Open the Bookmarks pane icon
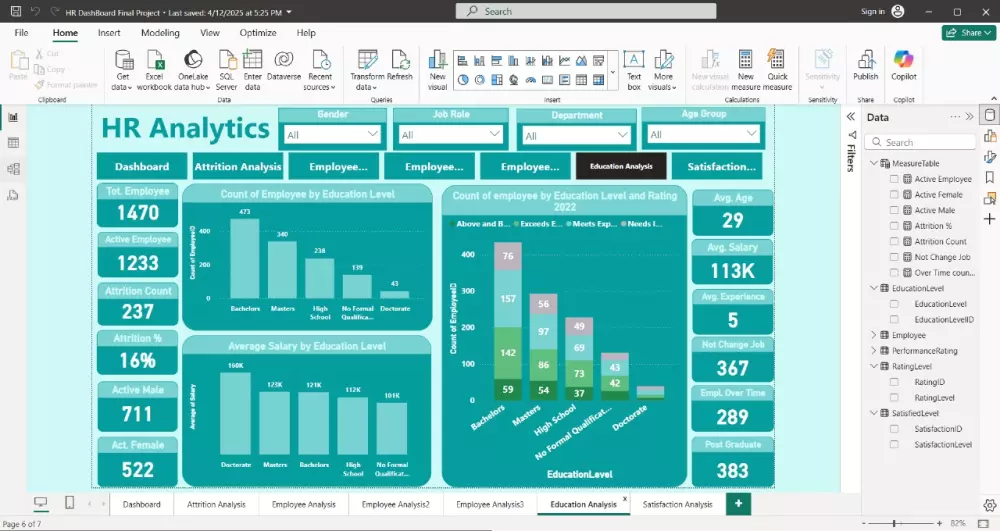 [x=990, y=177]
